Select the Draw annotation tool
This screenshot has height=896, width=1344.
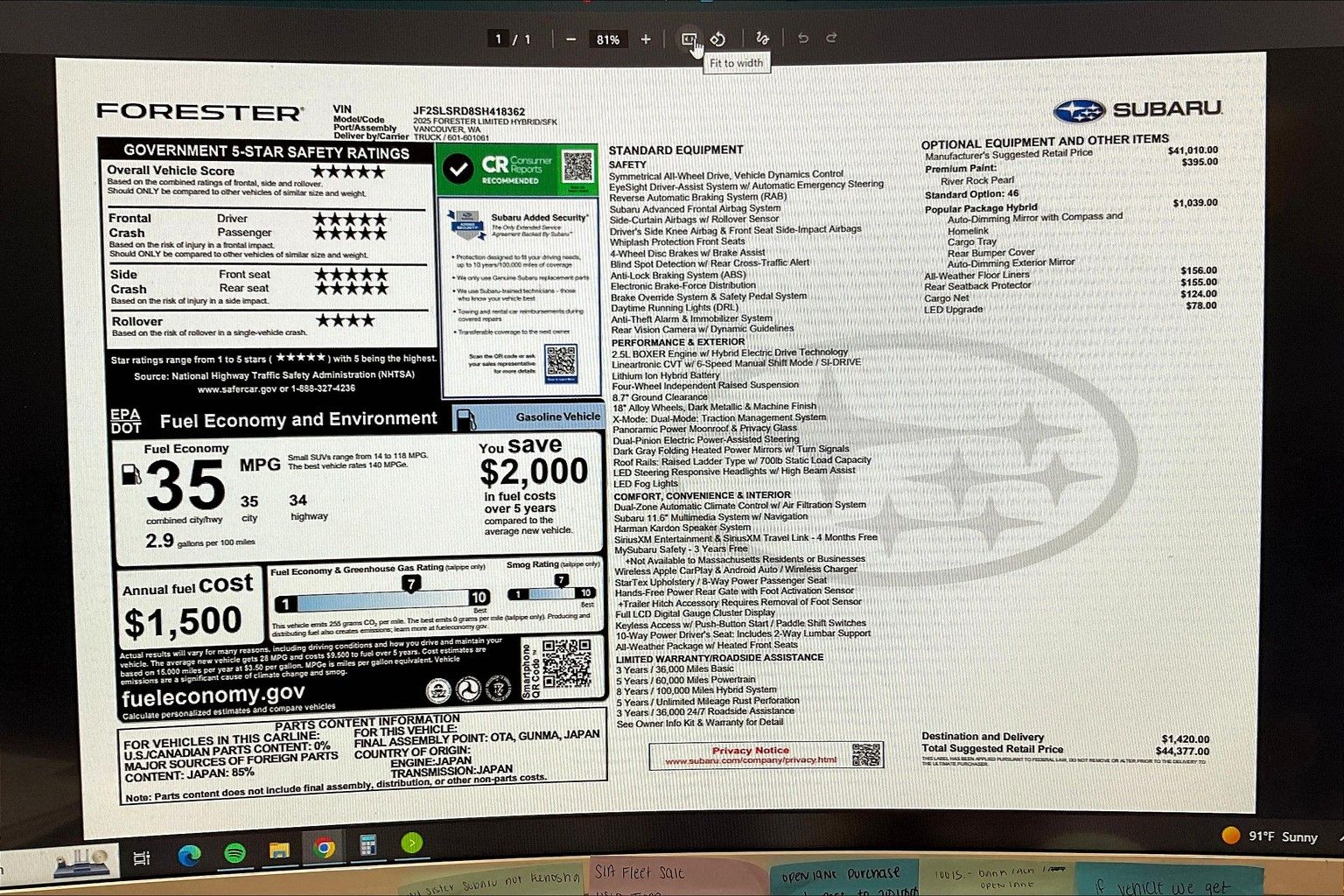762,38
